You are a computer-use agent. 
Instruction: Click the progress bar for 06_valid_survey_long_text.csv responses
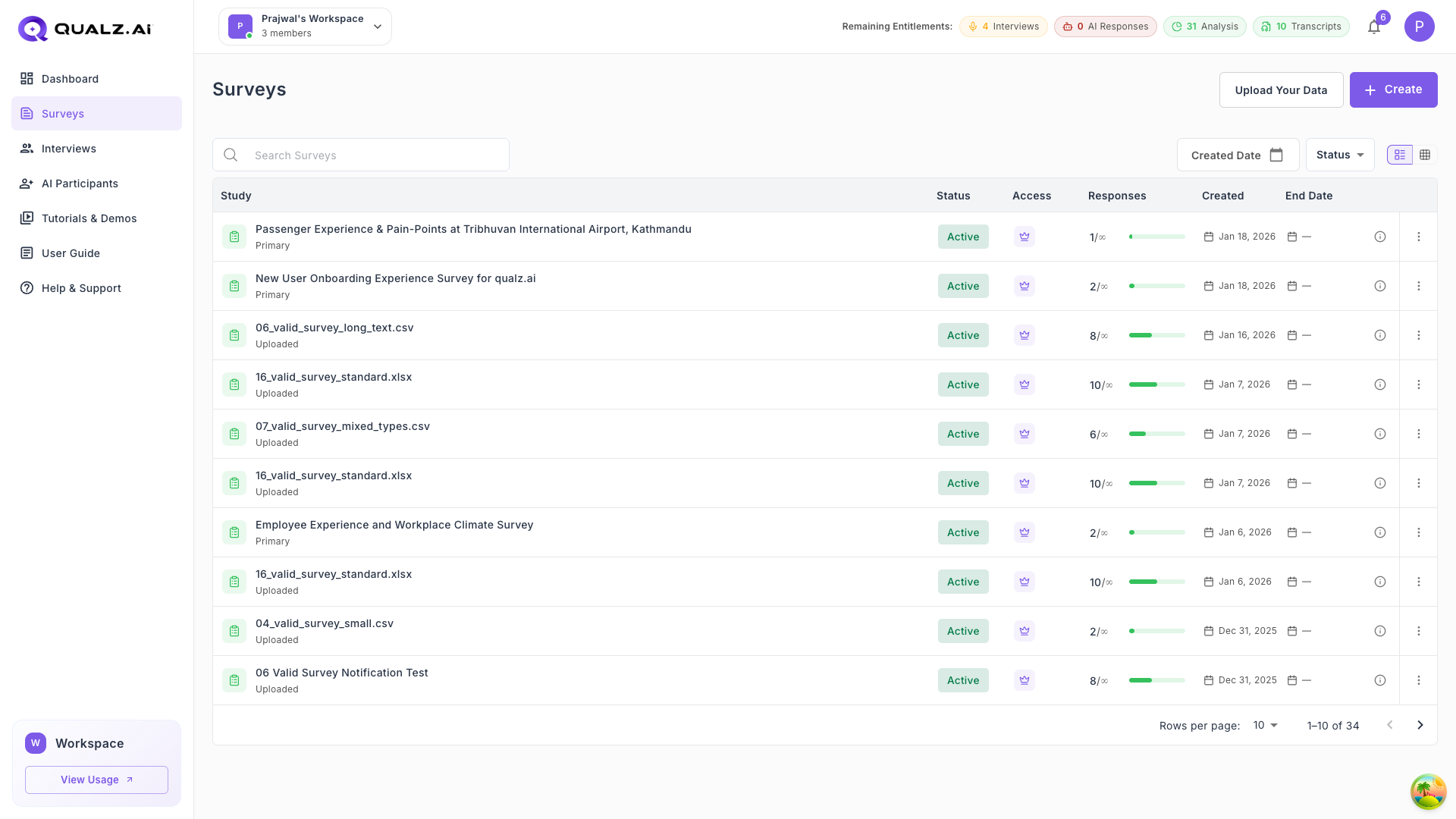pos(1156,334)
